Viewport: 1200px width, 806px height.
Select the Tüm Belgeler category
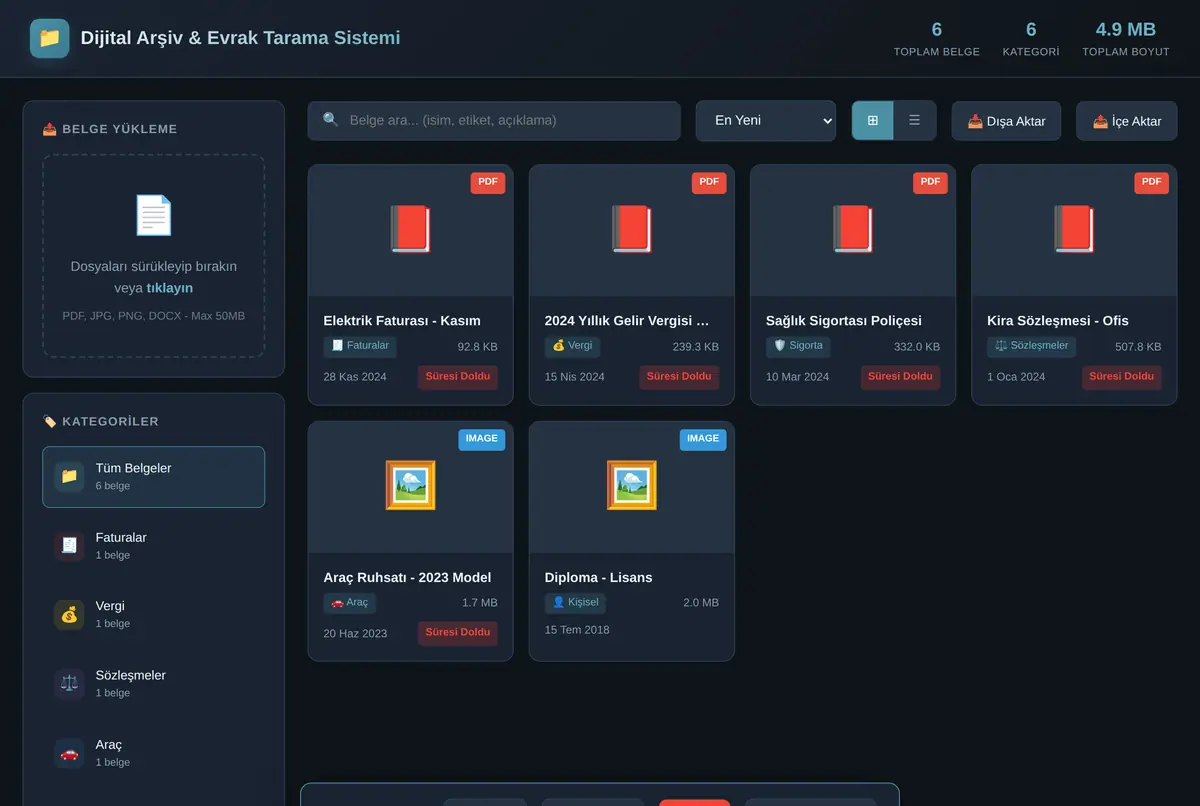[x=154, y=477]
